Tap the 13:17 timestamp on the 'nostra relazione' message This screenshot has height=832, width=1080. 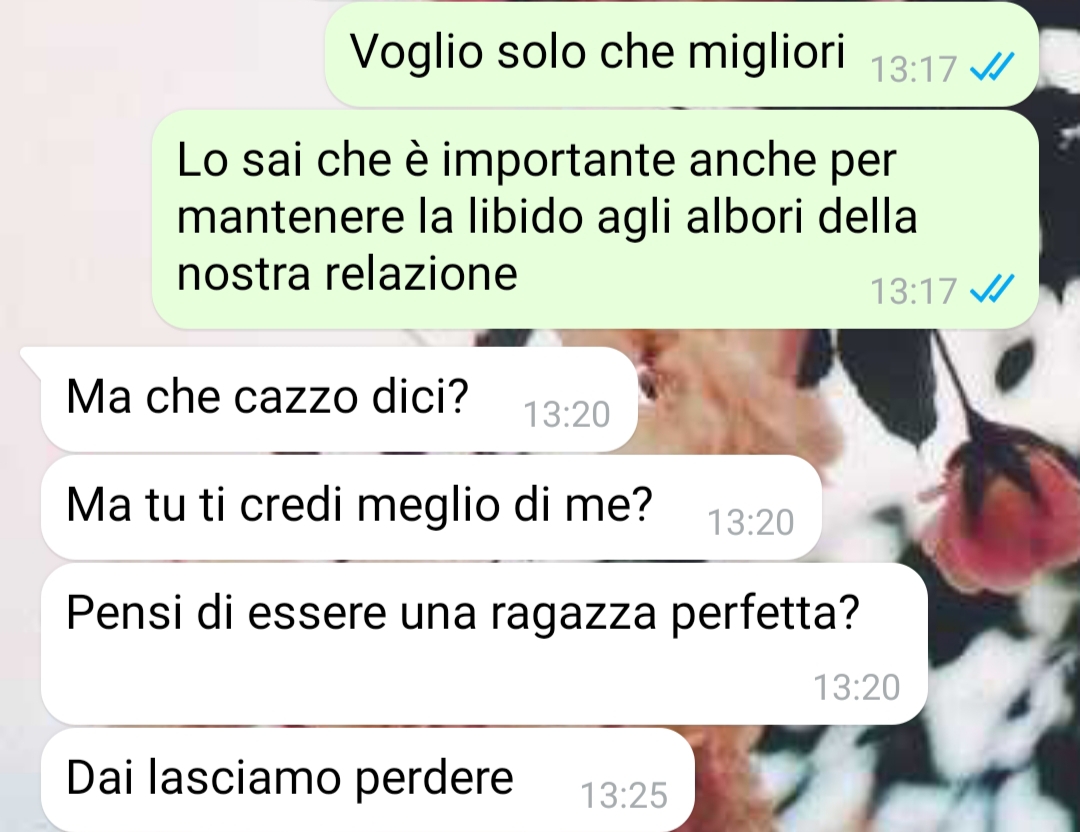[913, 291]
